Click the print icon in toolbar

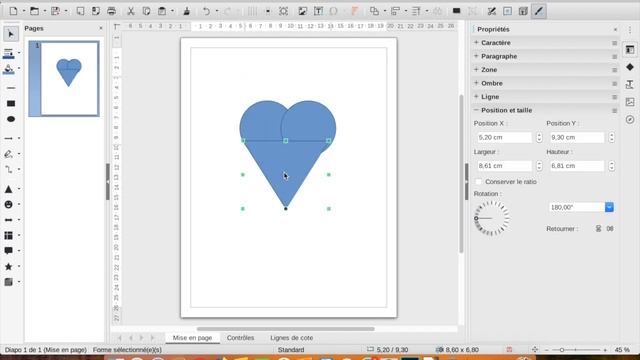(x=111, y=11)
